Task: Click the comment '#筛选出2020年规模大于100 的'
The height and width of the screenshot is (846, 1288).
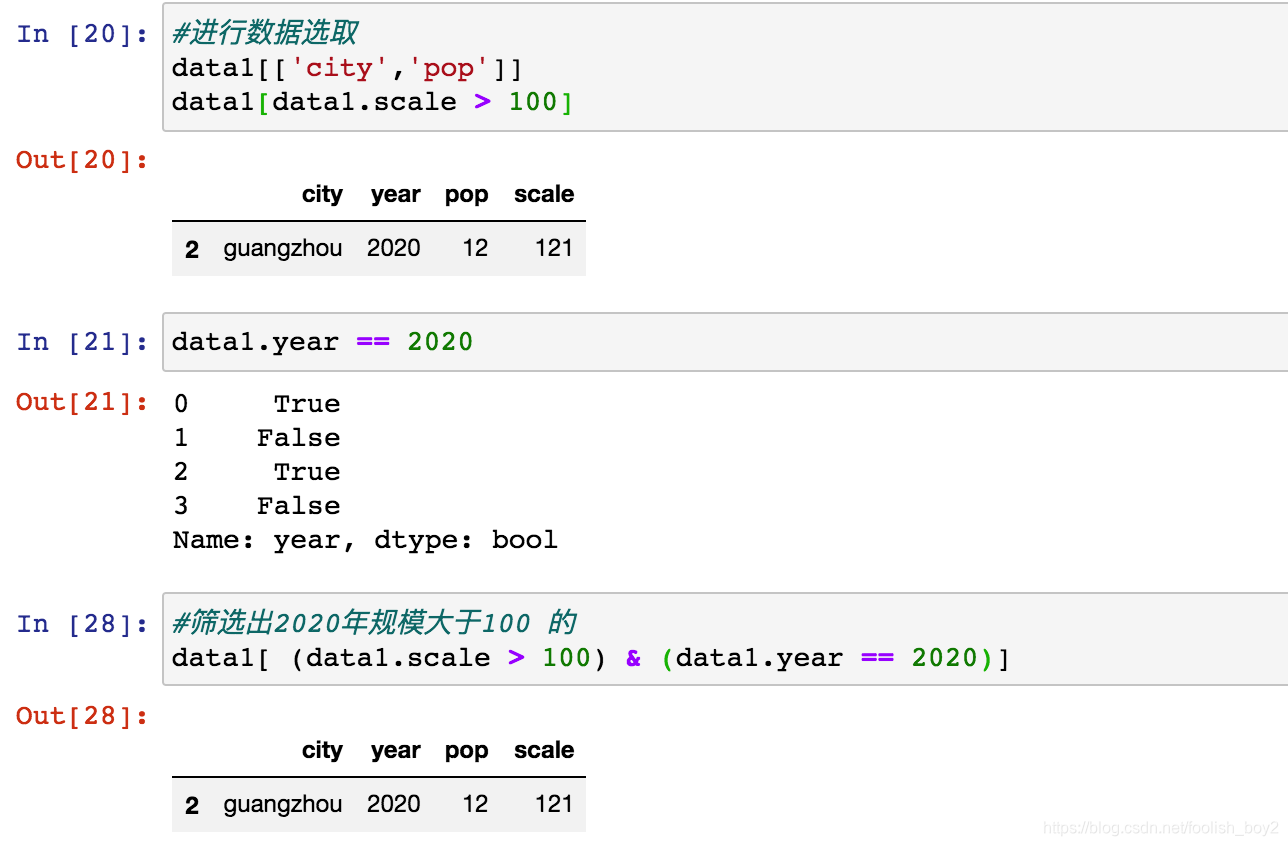Action: [374, 623]
